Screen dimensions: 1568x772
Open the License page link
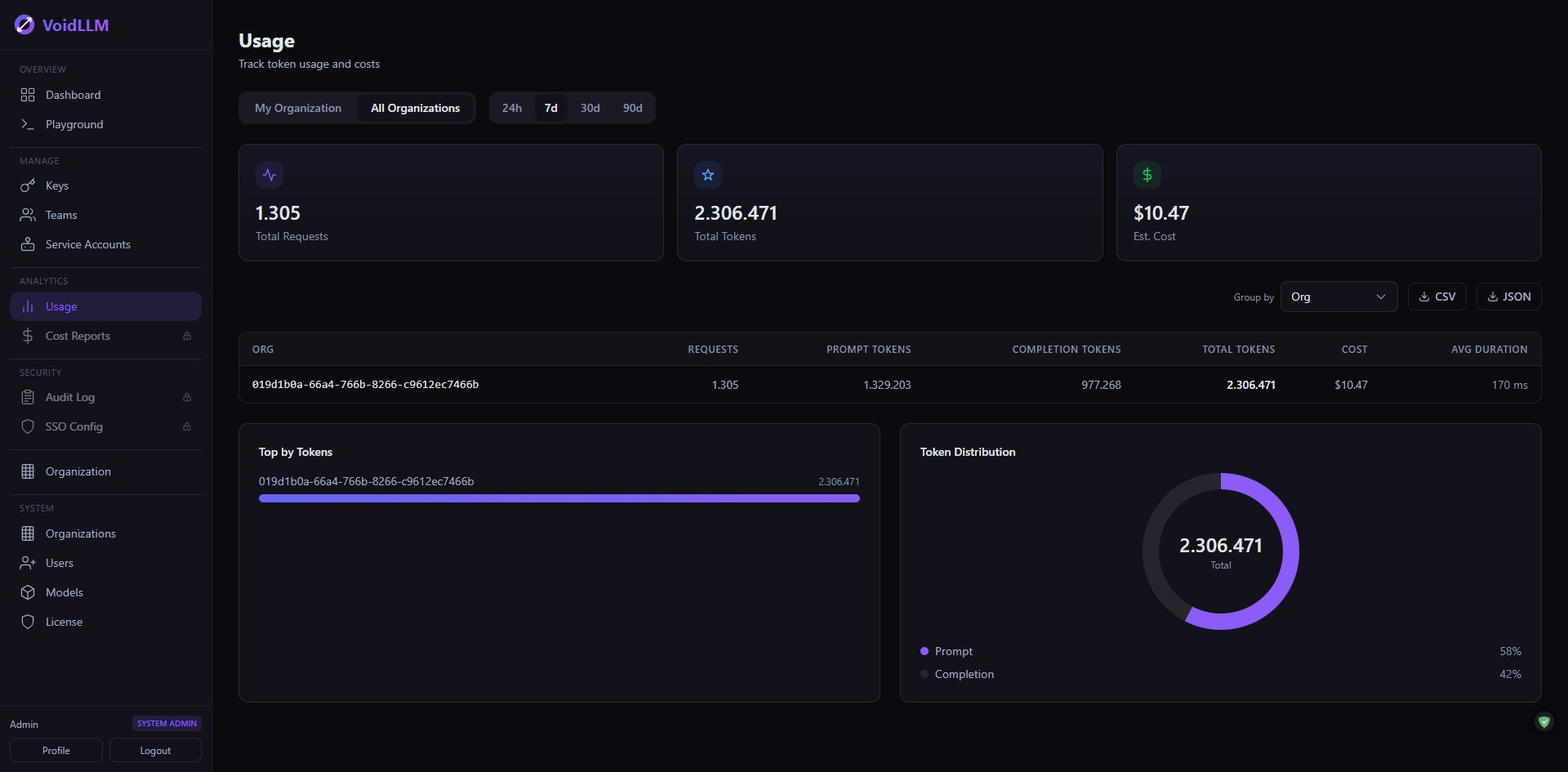click(105, 622)
